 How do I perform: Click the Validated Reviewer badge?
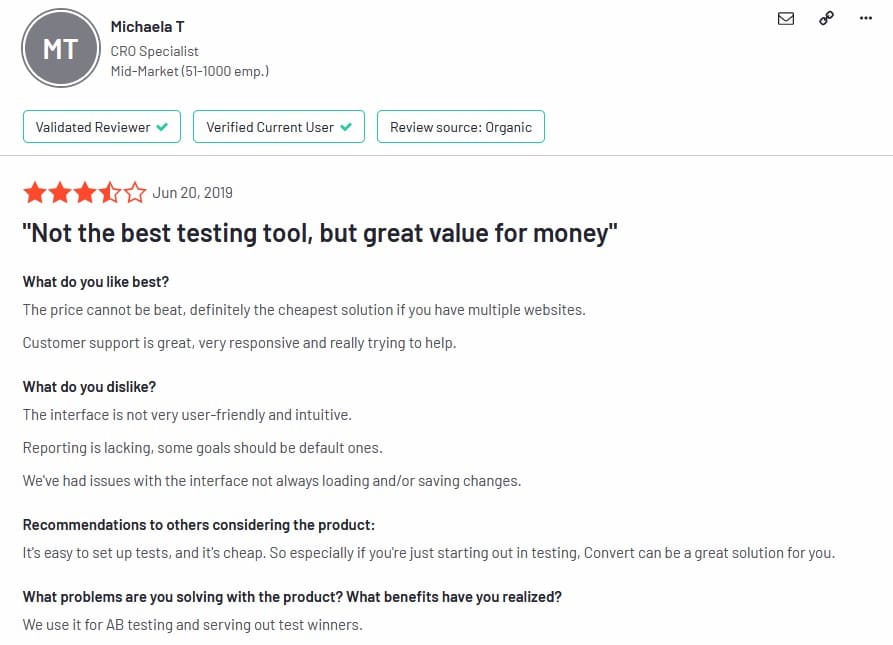point(101,127)
